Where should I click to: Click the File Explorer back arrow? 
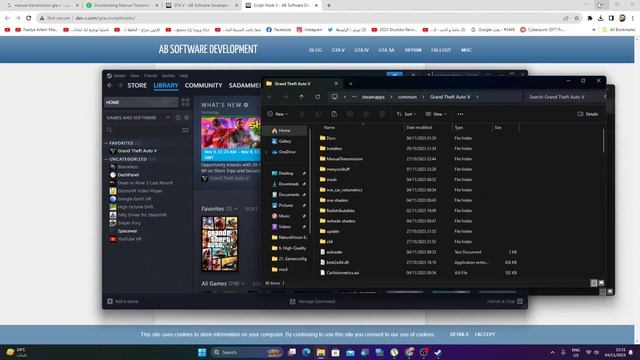click(x=270, y=97)
